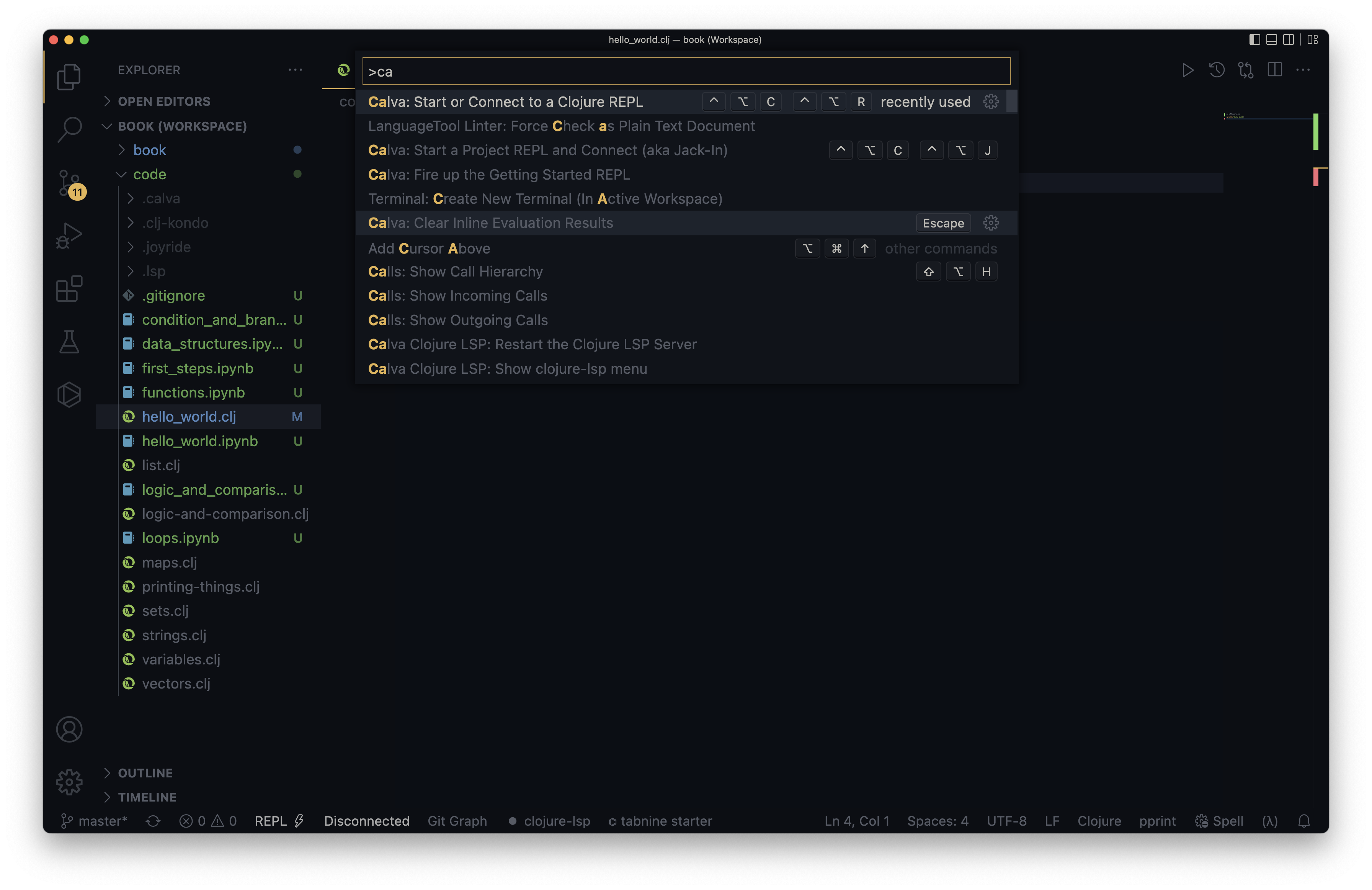Configure keybinding gear for Clear Inline Evaluation
Screen dimensions: 1372x890
[990, 223]
